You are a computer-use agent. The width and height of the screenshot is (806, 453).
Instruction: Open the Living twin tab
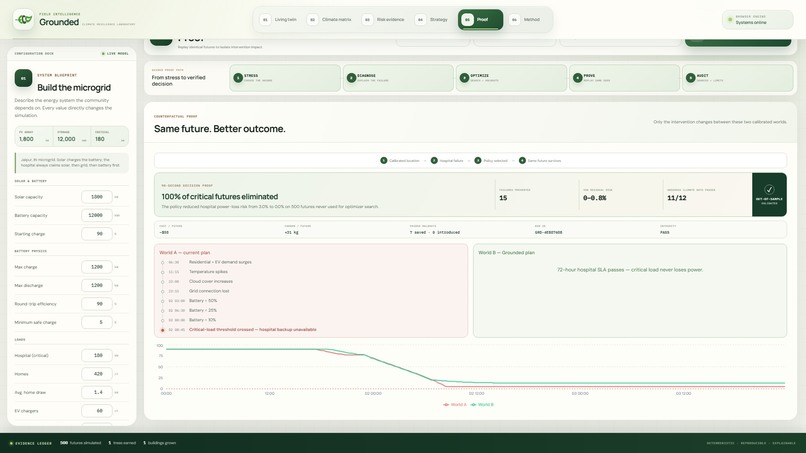click(279, 20)
